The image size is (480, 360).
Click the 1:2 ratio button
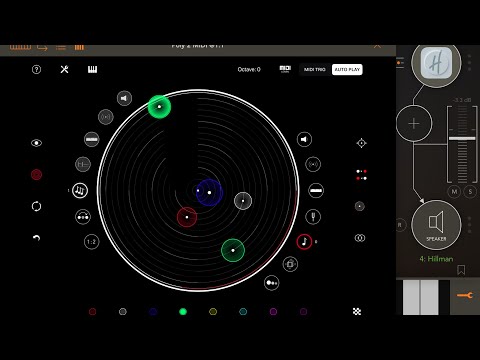(x=92, y=242)
